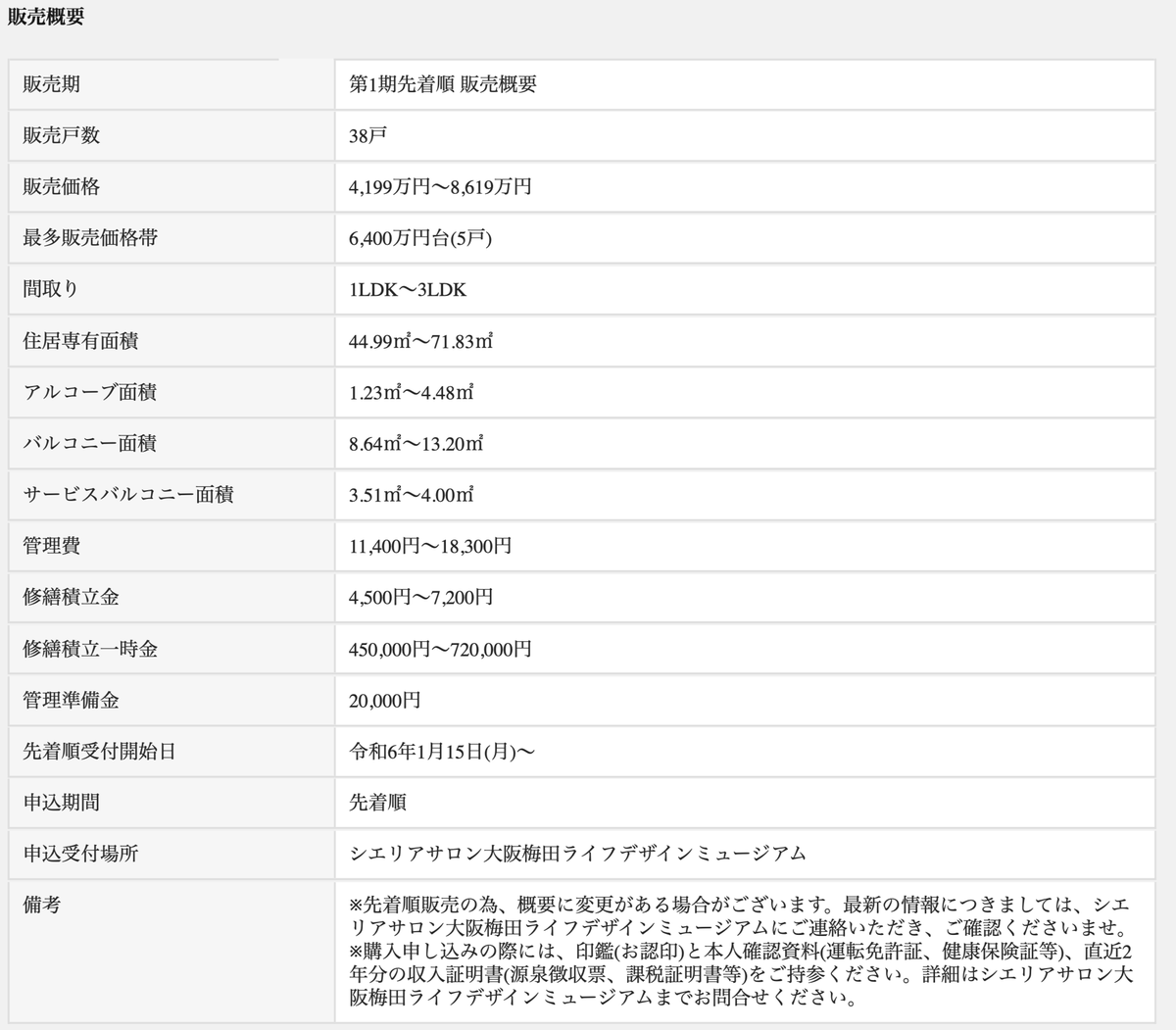This screenshot has width=1176, height=1030.
Task: Click the value 6,400万円台(5戸)
Action: tap(420, 238)
